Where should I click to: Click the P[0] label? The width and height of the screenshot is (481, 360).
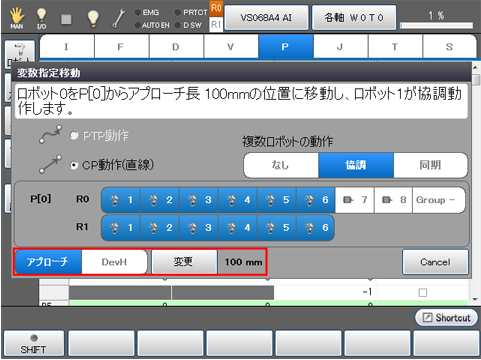click(x=41, y=199)
